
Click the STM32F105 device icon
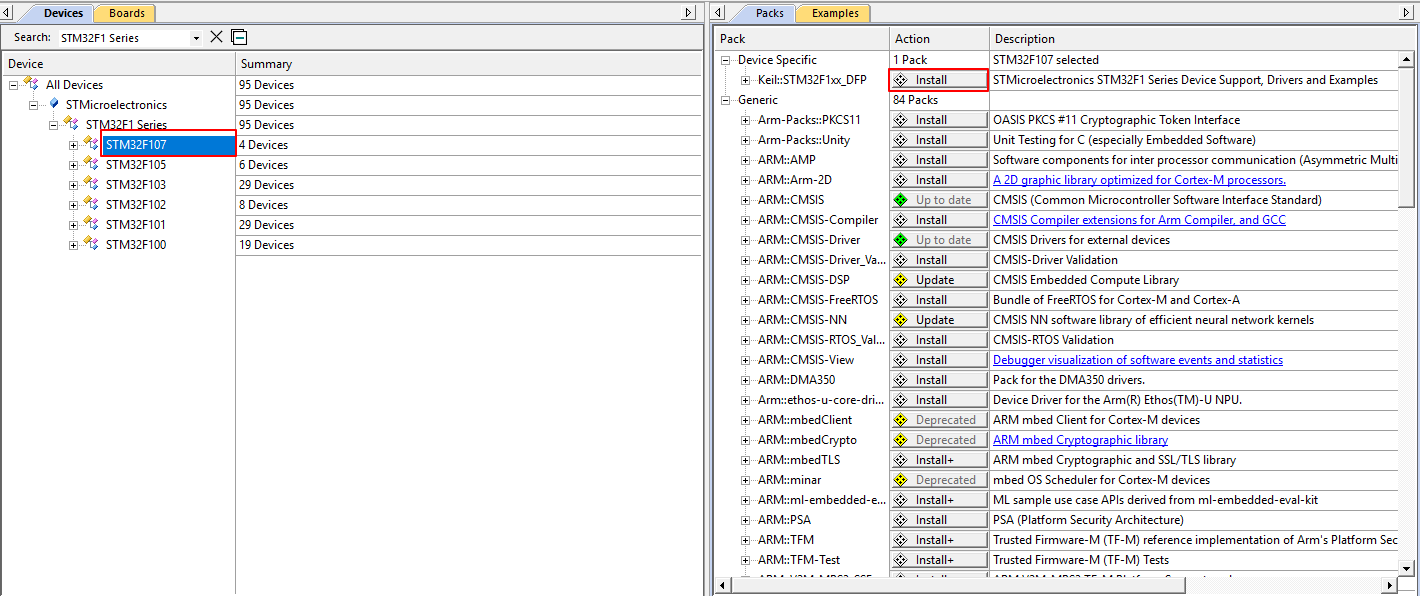click(x=91, y=164)
